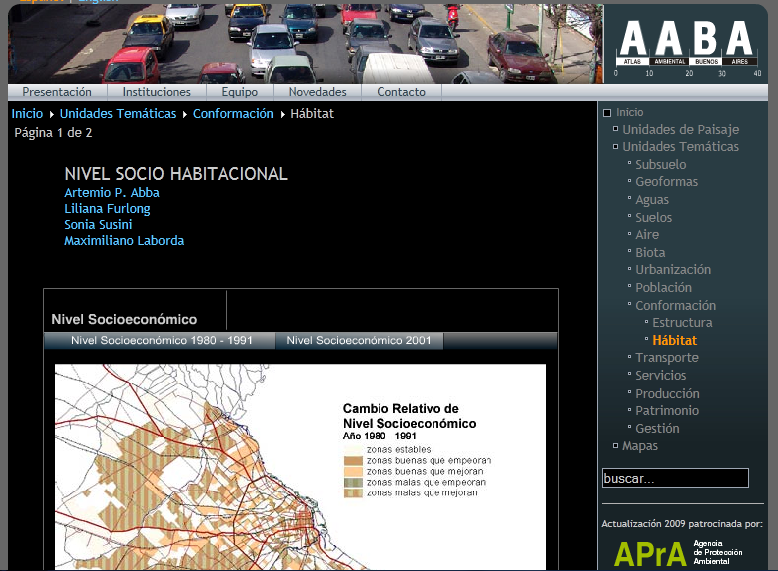Select Unidades Temáticas in the sidebar
Screen dimensions: 778x571
tap(680, 146)
